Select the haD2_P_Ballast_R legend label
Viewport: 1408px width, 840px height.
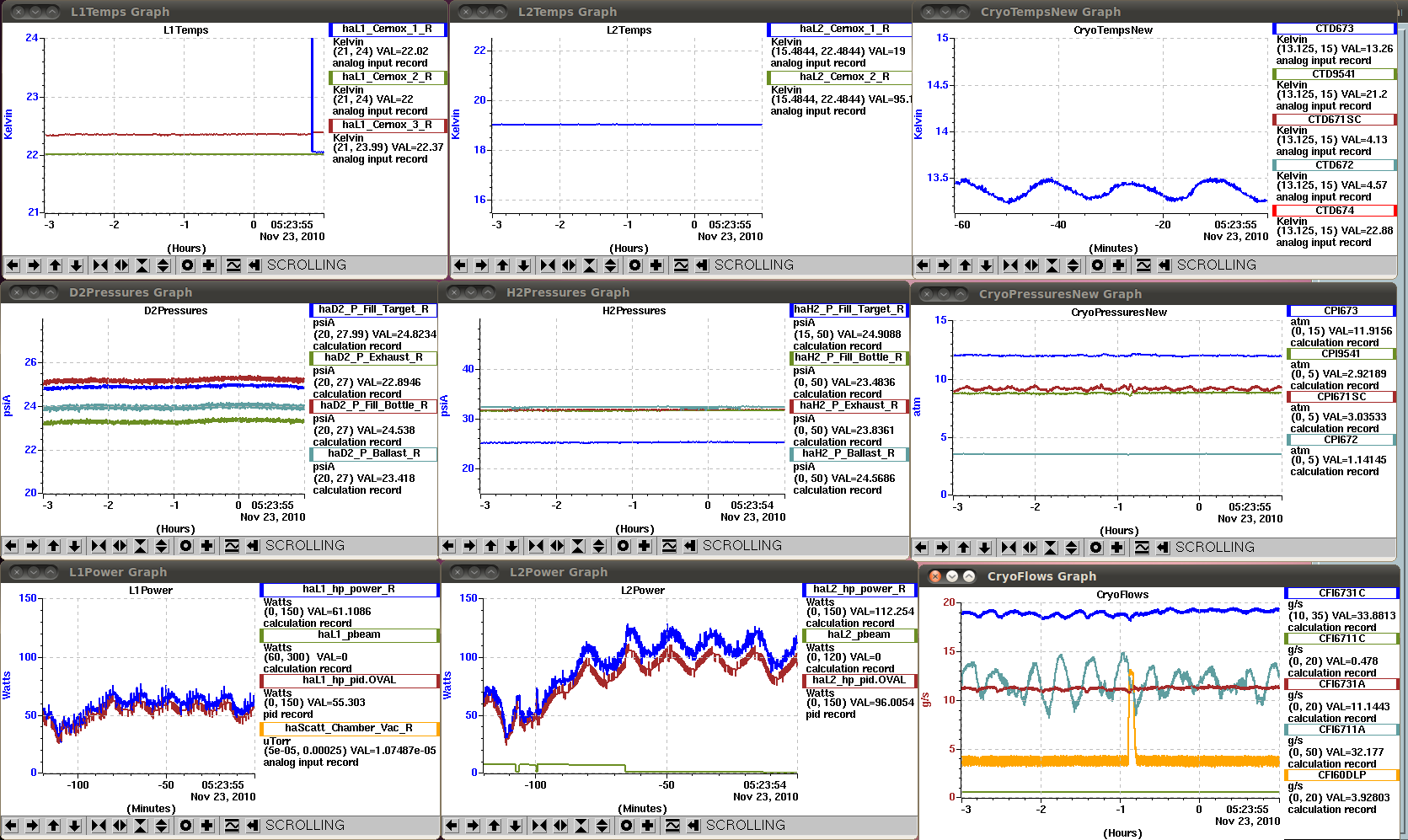point(373,454)
